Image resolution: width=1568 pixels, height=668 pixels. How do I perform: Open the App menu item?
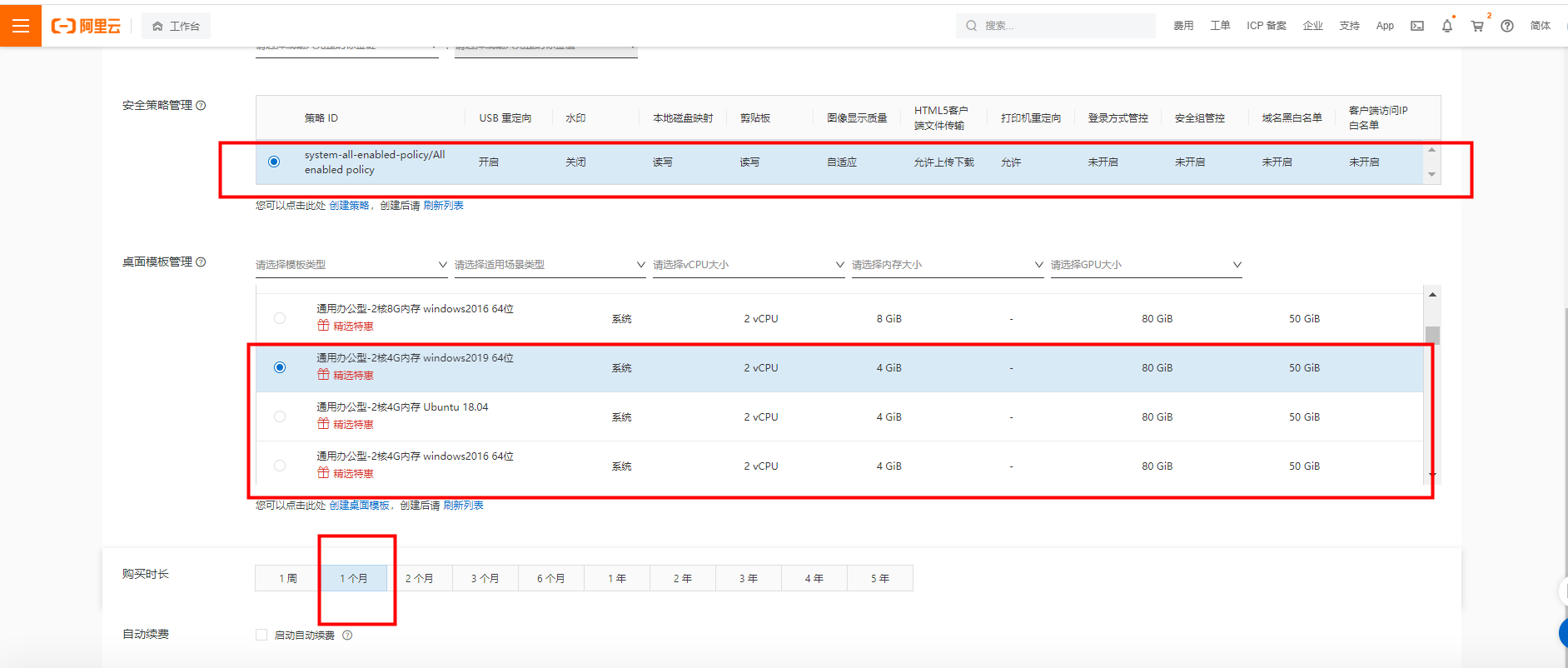(1385, 26)
